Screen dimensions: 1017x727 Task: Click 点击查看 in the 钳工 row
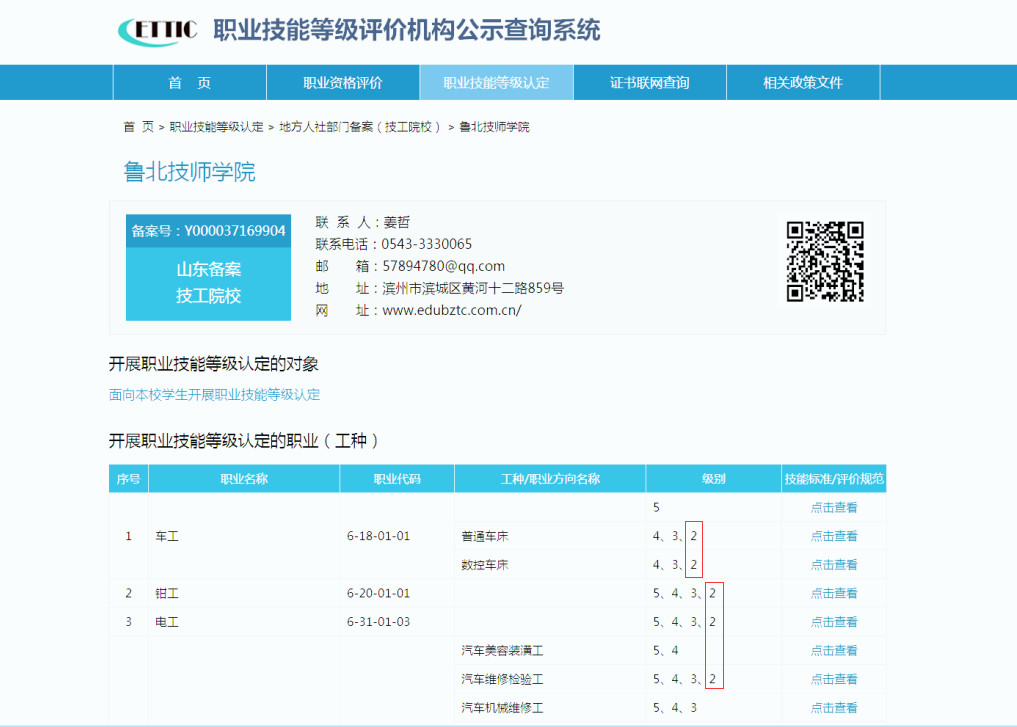tap(834, 593)
